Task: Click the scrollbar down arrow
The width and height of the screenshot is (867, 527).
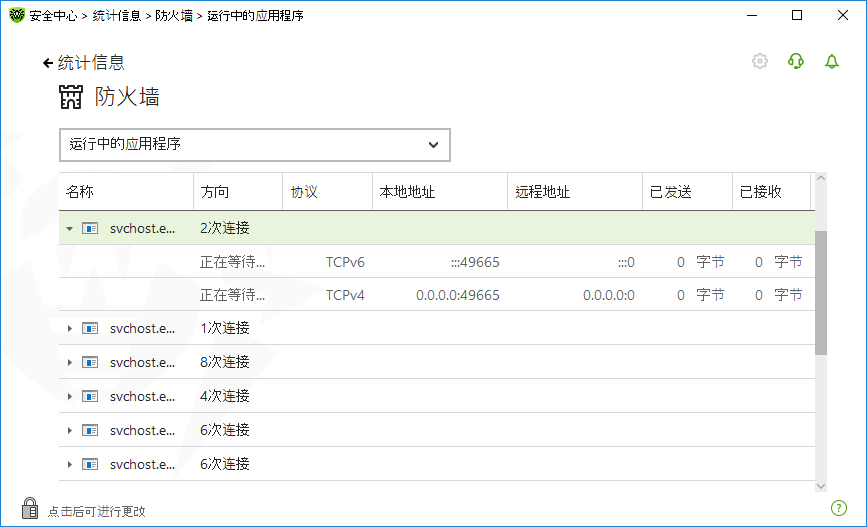Action: pyautogui.click(x=821, y=485)
